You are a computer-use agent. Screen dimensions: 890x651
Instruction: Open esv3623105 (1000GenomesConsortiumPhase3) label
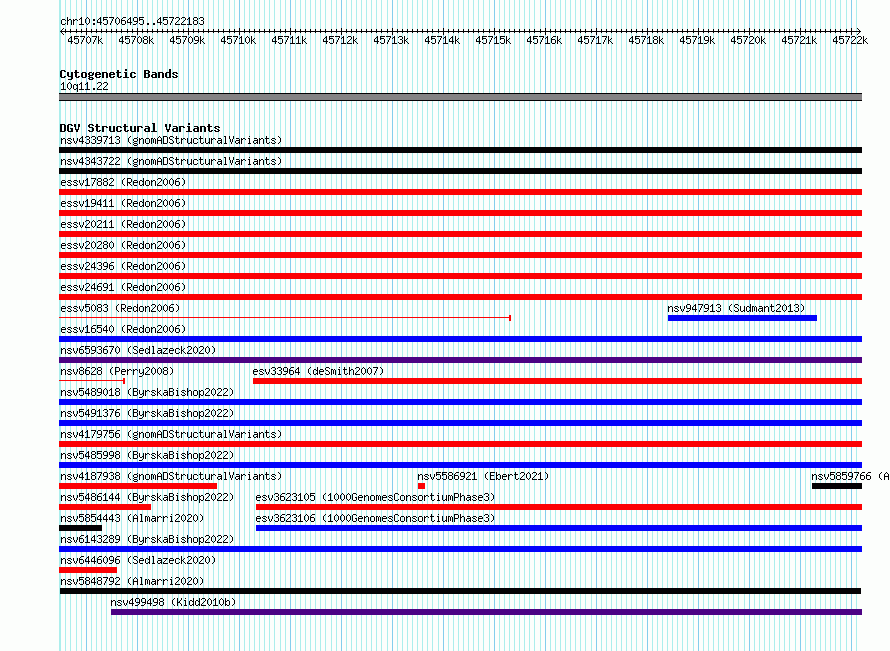click(375, 497)
